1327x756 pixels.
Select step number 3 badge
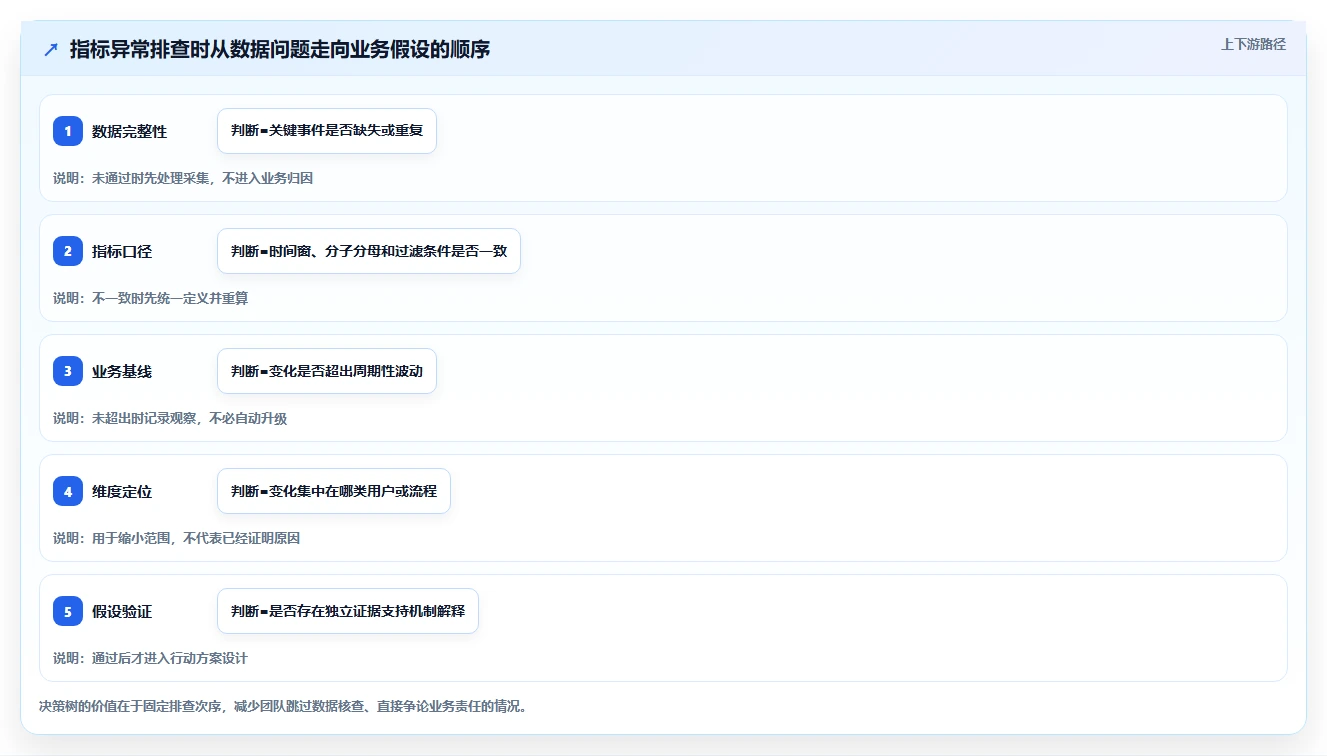pyautogui.click(x=68, y=371)
